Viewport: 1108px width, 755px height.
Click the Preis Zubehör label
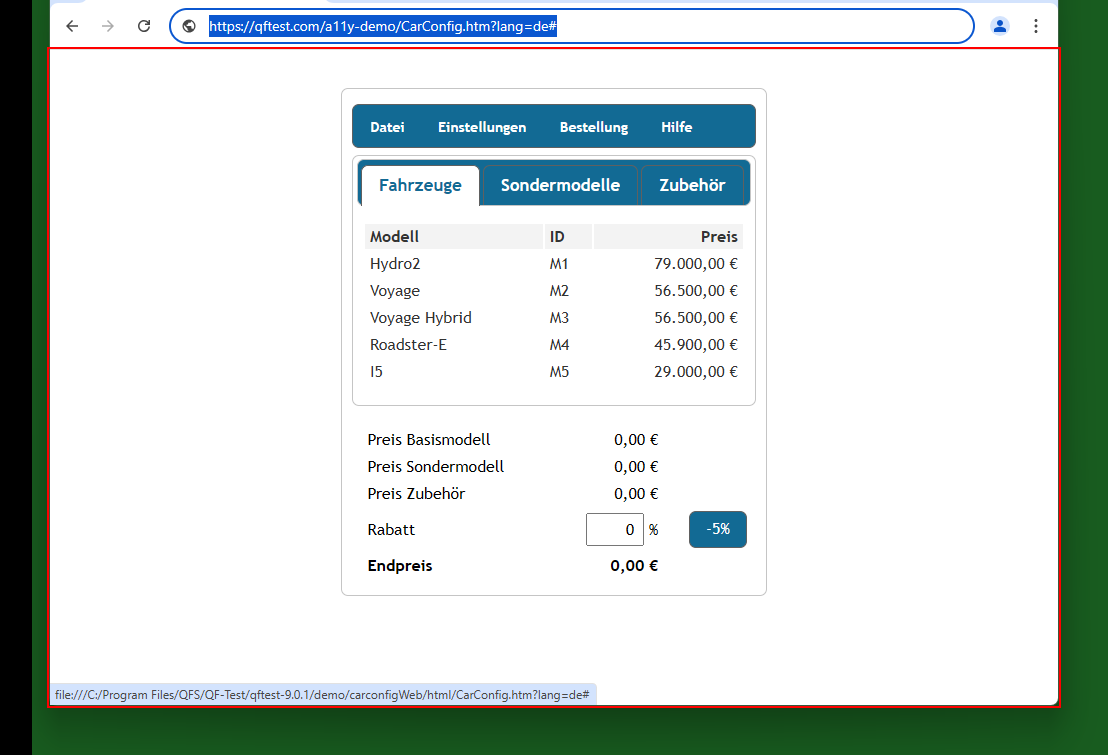click(416, 493)
